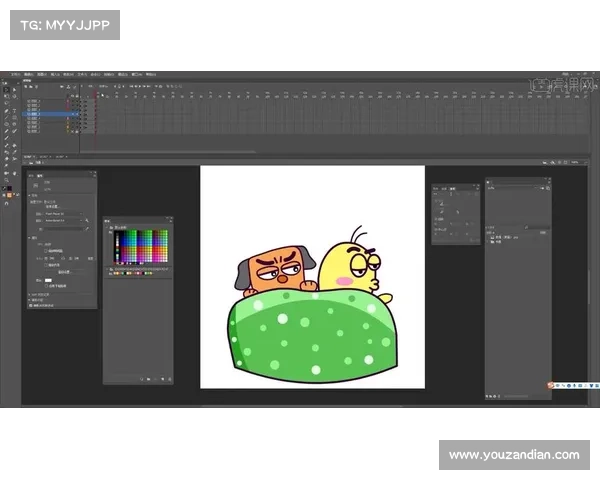Select the Subselection tool
Screen dimensions: 600x480
pyautogui.click(x=14, y=90)
